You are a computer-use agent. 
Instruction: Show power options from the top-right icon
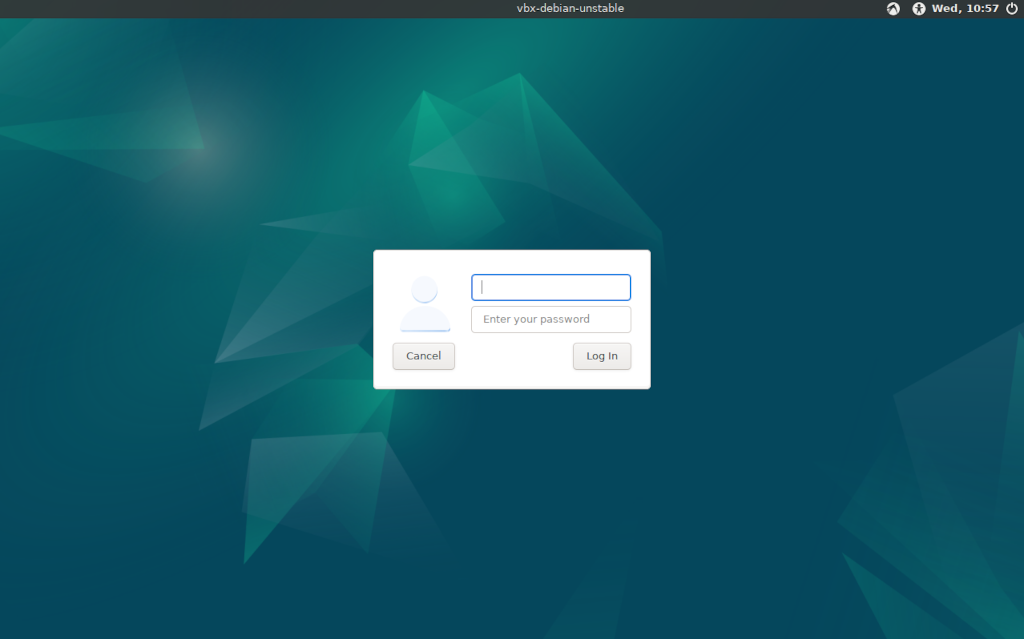click(x=1012, y=8)
